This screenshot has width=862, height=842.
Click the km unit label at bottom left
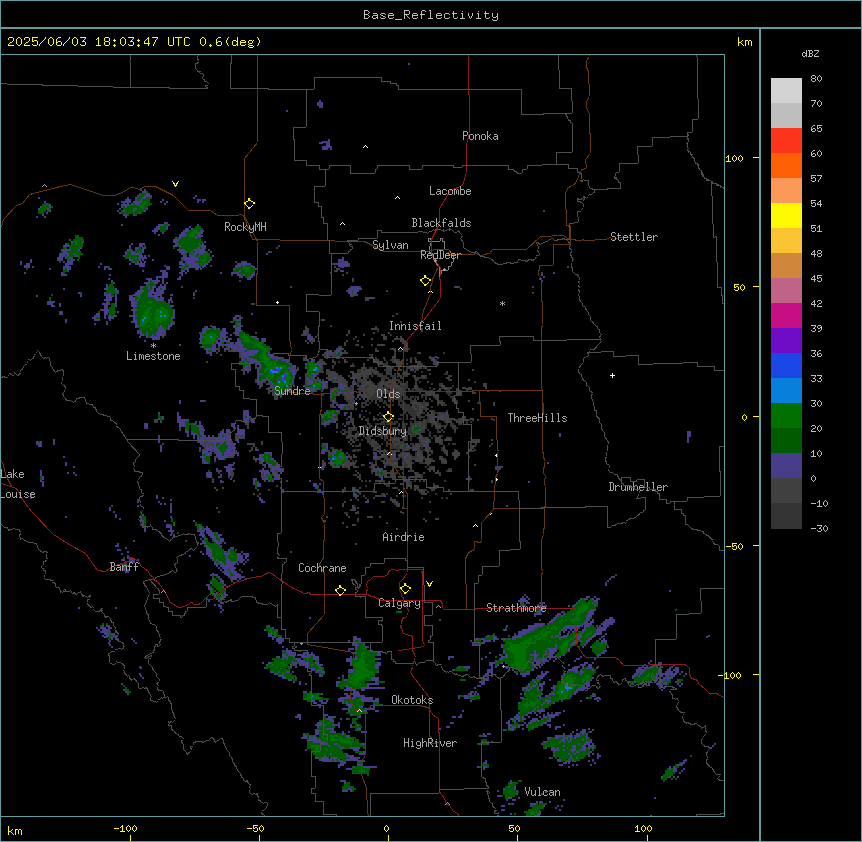pos(15,830)
